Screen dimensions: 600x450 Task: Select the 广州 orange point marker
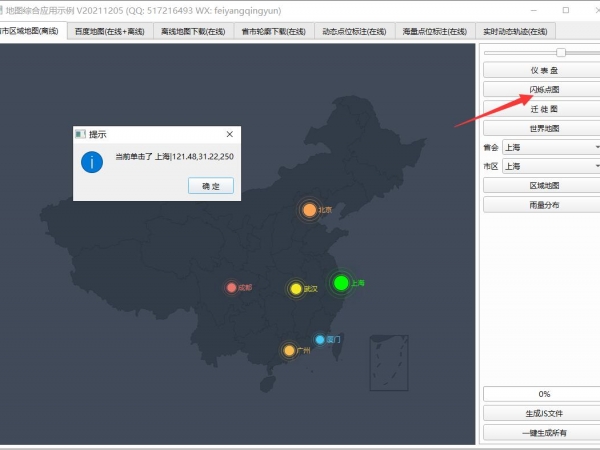click(289, 351)
